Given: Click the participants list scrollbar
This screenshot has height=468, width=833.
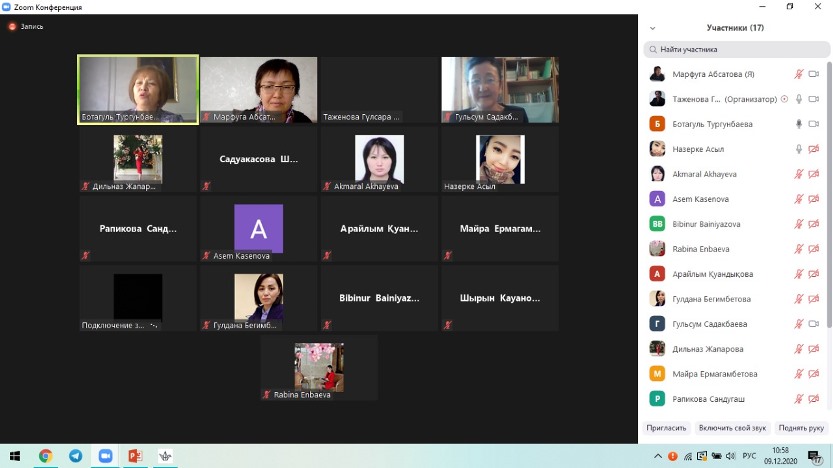Looking at the screenshot, I should click(829, 200).
